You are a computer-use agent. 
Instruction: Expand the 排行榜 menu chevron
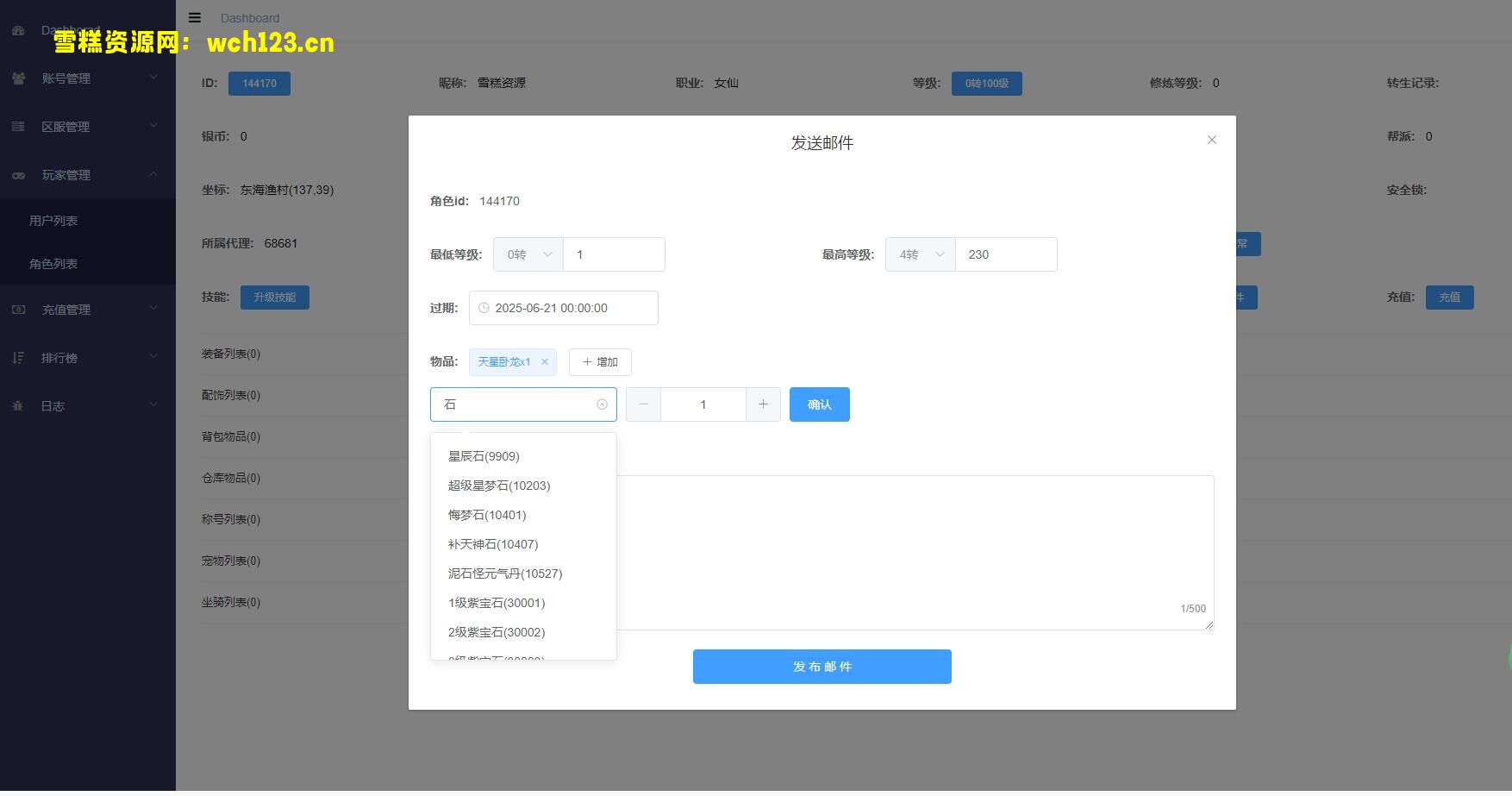pyautogui.click(x=153, y=357)
